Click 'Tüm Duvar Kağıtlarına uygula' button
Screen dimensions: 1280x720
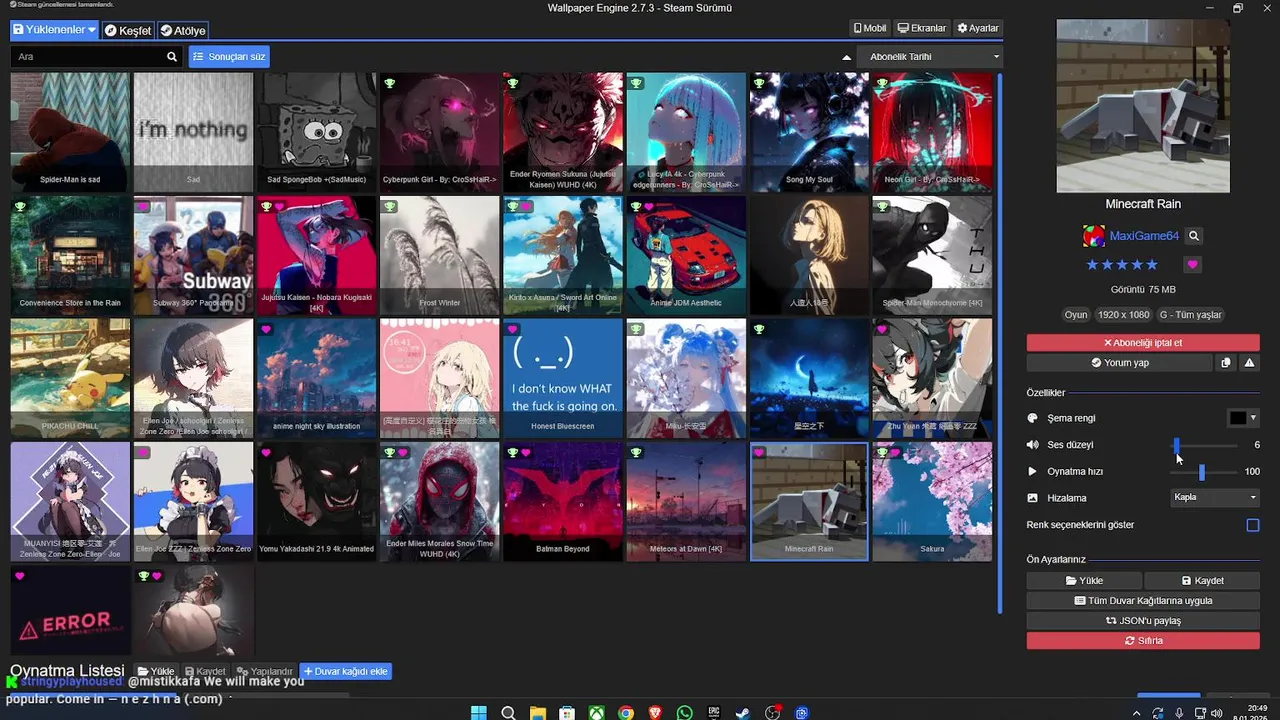coord(1143,601)
